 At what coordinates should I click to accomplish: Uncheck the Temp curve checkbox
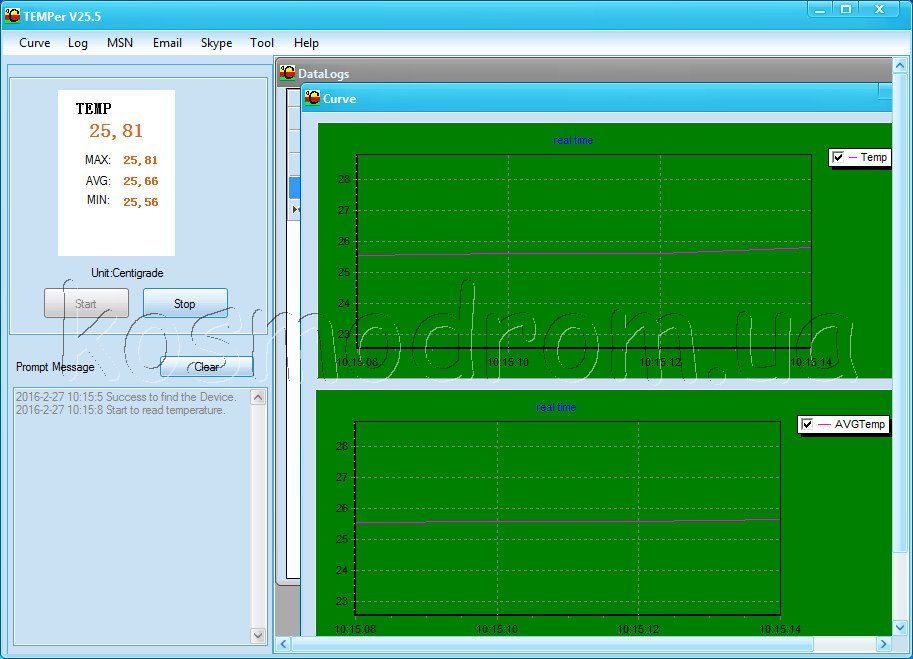coord(838,157)
